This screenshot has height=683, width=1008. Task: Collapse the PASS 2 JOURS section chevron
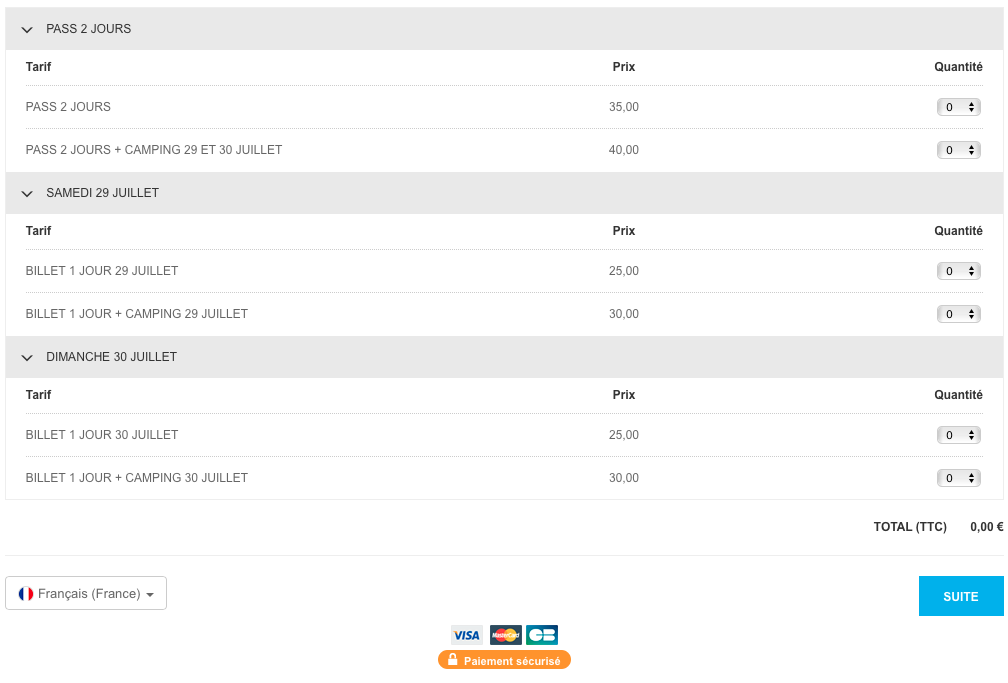[27, 30]
